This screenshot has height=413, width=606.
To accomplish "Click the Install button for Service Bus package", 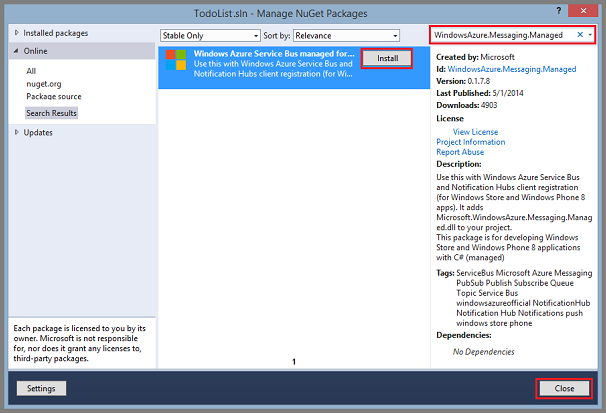I will click(387, 58).
